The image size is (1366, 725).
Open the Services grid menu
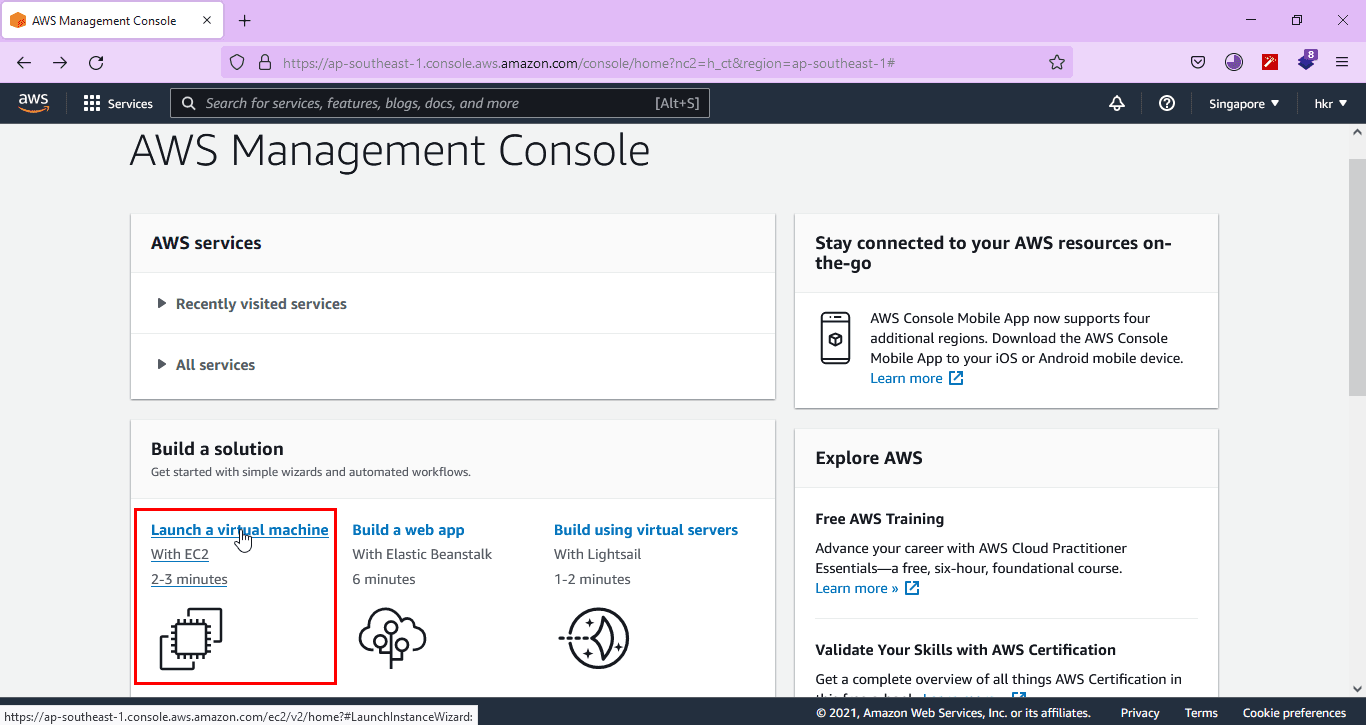[118, 103]
